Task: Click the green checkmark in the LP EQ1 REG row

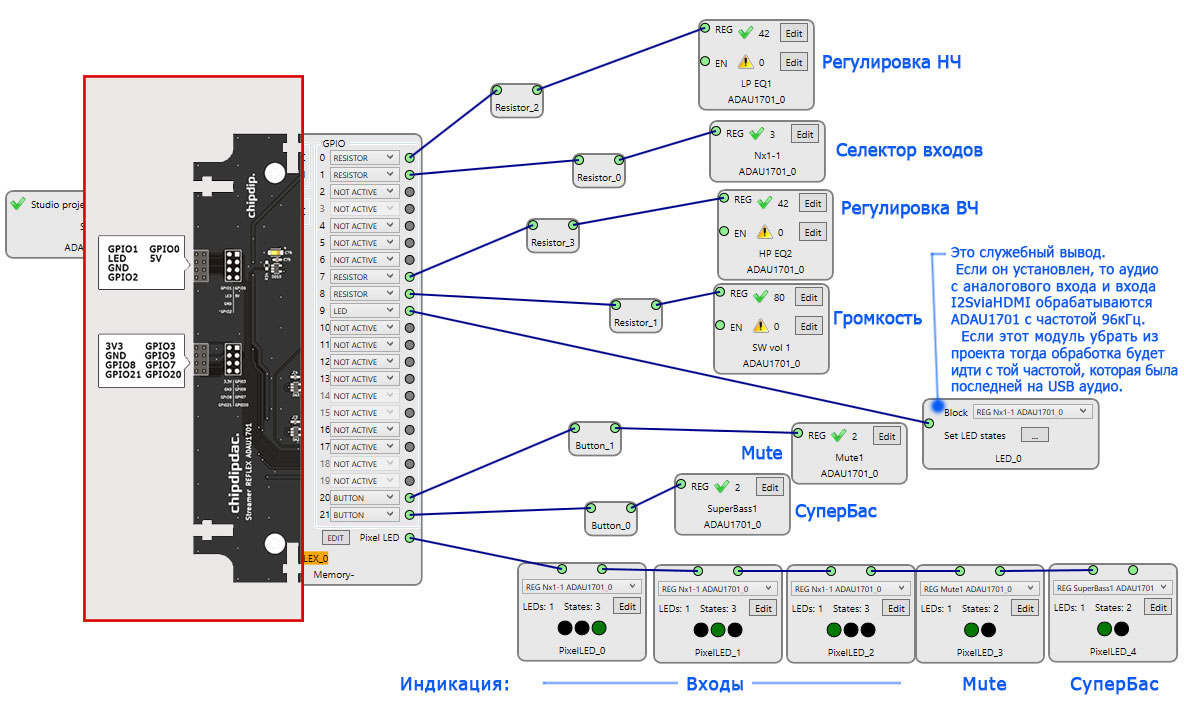Action: pos(743,32)
